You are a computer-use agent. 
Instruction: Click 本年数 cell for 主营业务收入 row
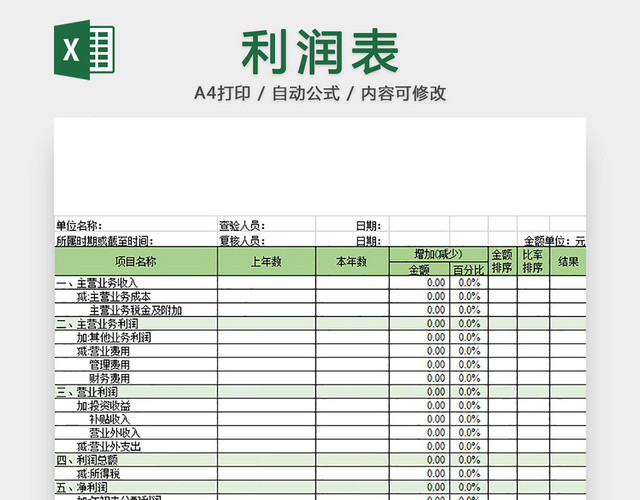click(x=352, y=282)
